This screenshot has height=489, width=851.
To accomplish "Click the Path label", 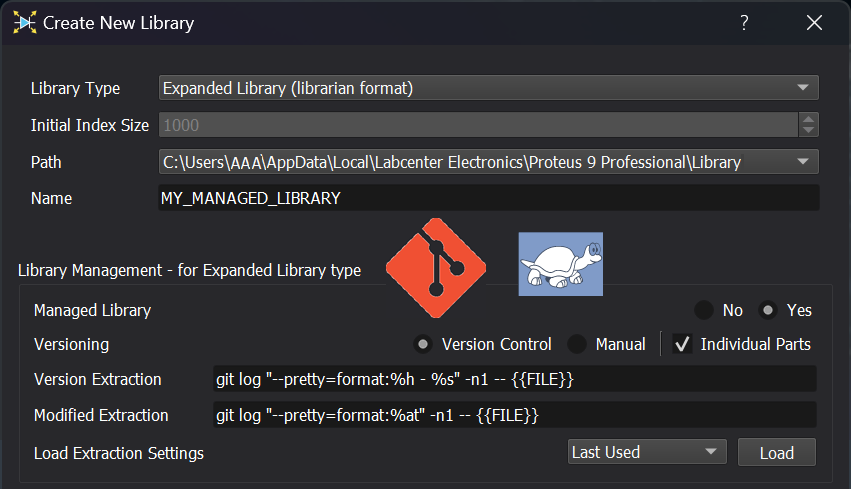I will [x=46, y=162].
